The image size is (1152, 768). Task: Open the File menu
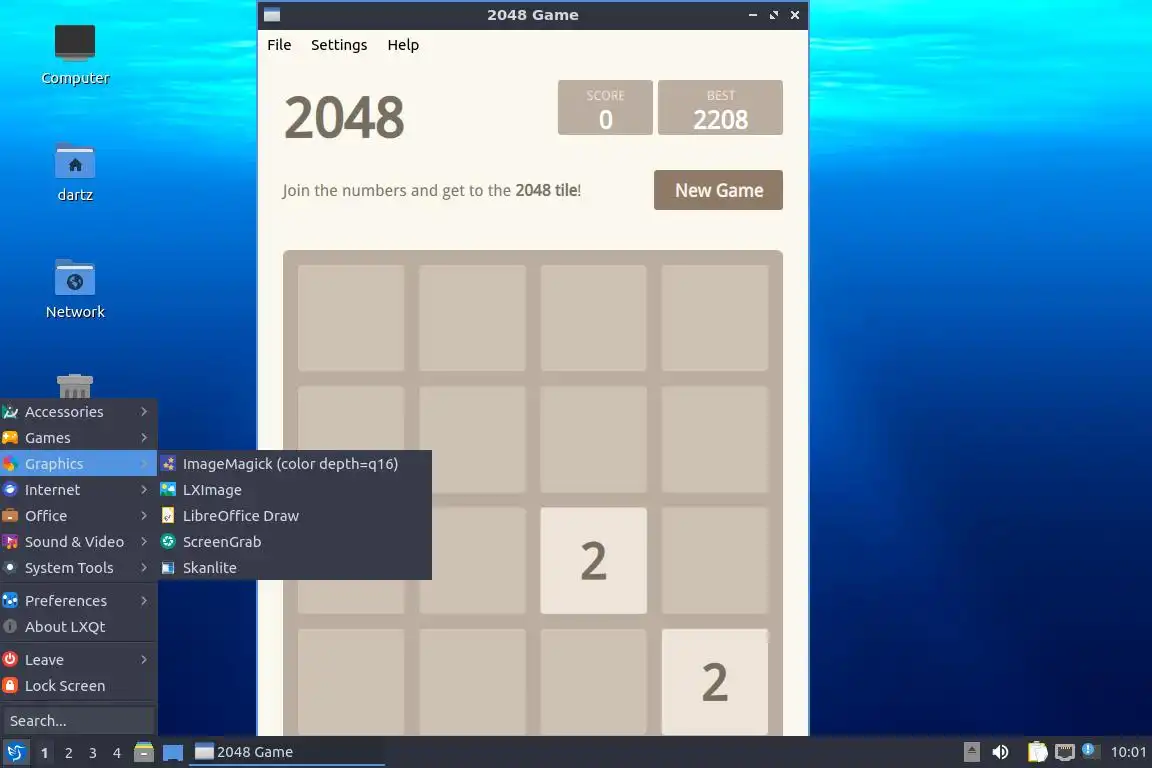(279, 45)
